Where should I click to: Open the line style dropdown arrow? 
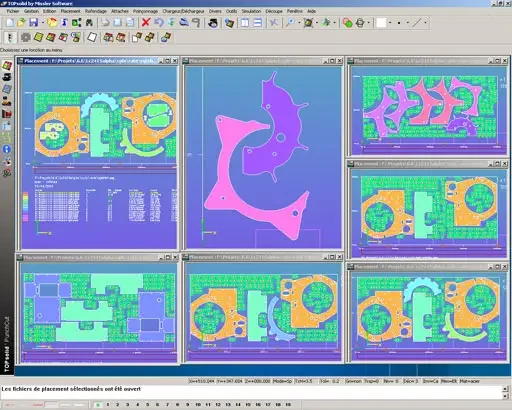tap(425, 23)
